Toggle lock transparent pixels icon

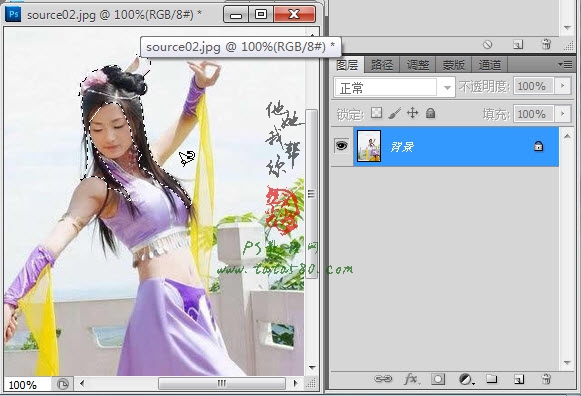click(376, 113)
